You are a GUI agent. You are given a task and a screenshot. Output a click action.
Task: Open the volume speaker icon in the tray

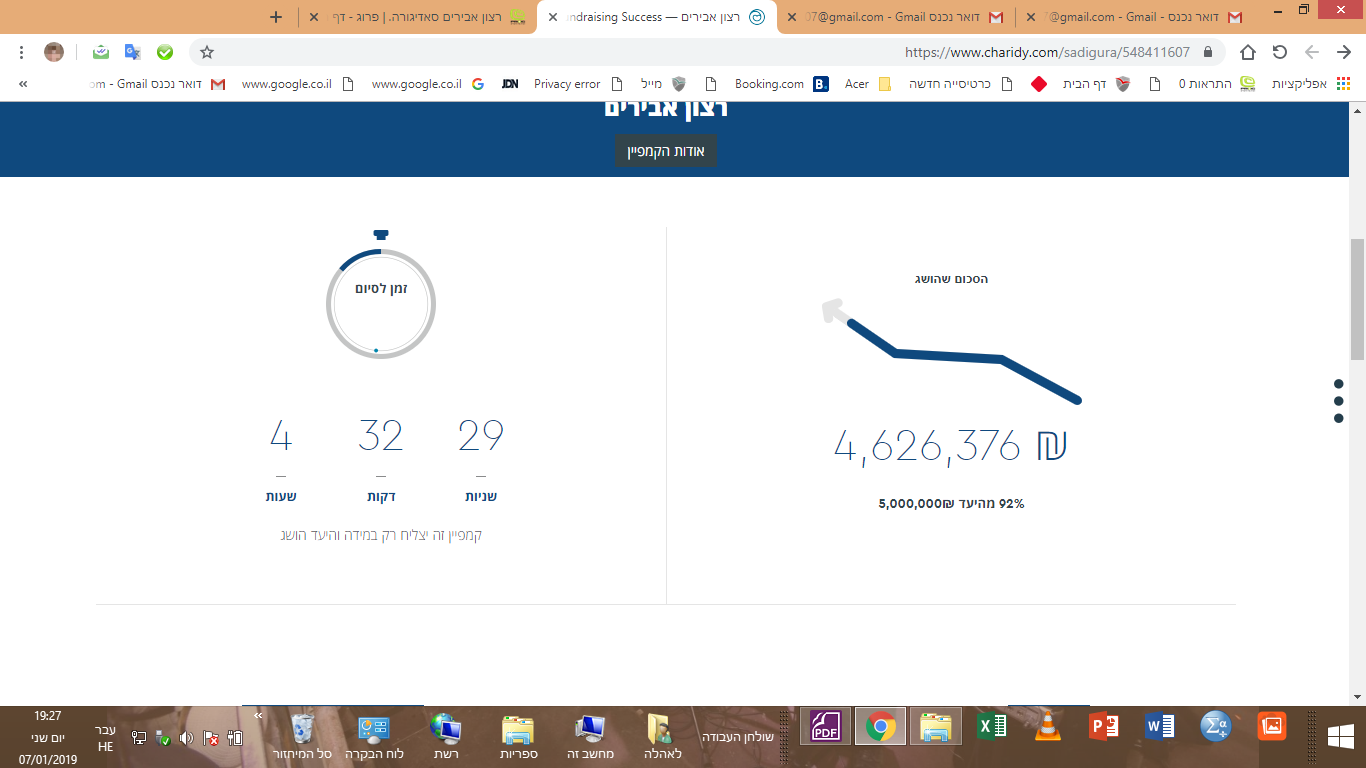(186, 738)
